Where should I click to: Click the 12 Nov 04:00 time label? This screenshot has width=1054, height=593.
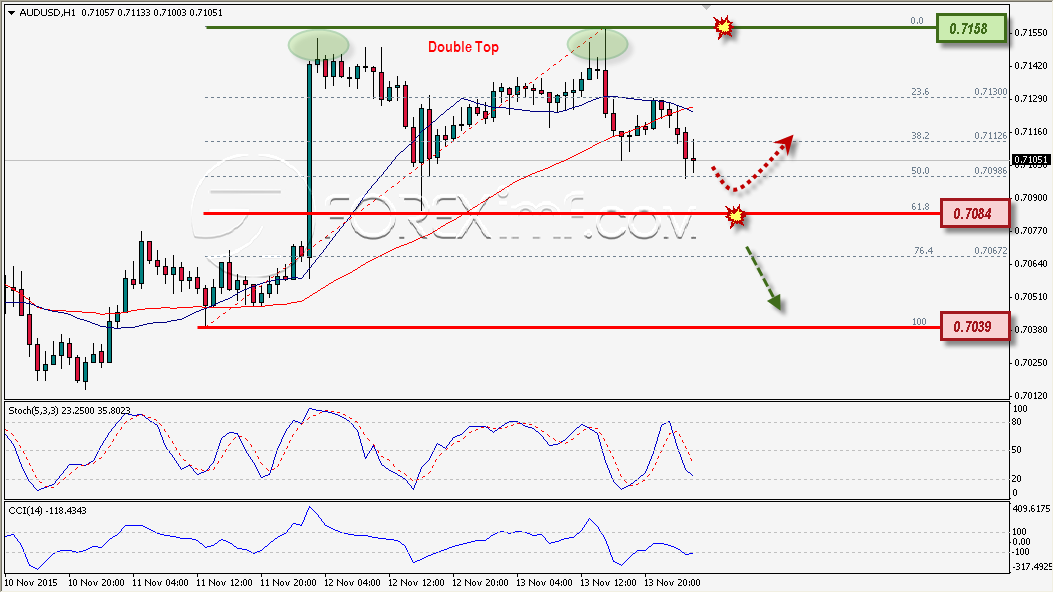352,582
